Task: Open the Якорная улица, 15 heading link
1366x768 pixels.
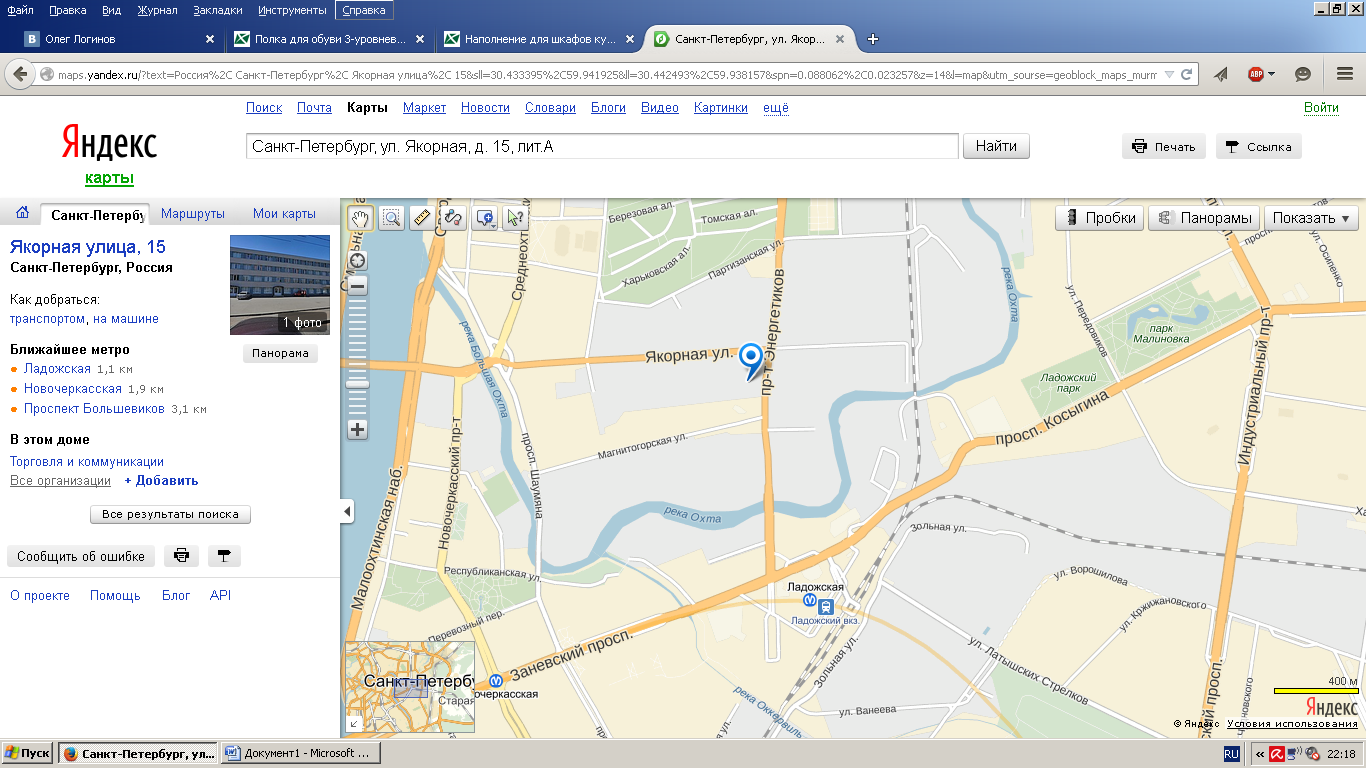Action: [x=88, y=247]
